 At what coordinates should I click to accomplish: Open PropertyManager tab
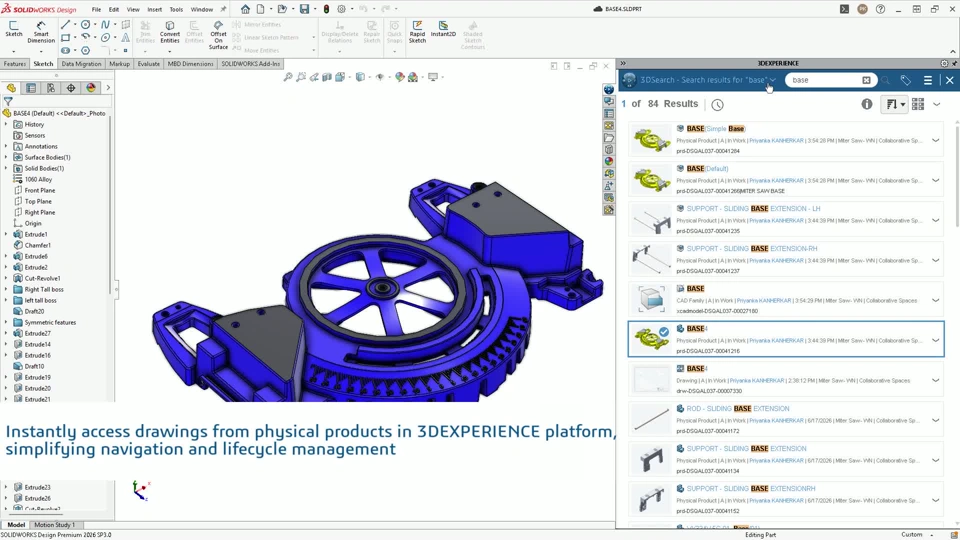pos(31,88)
